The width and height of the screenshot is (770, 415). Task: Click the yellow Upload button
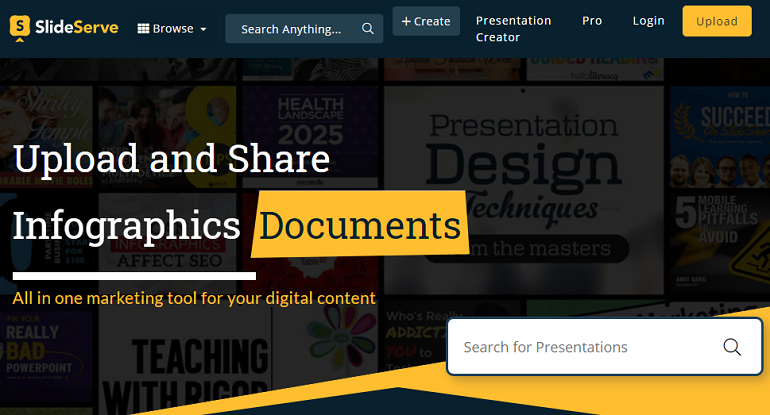coord(716,21)
